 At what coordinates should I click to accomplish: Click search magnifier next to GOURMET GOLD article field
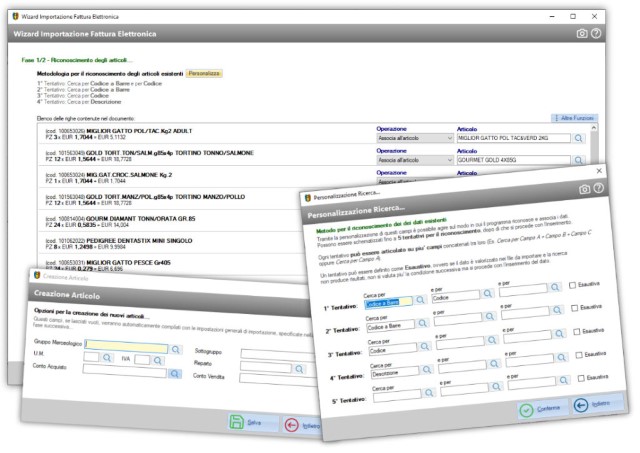tap(579, 160)
